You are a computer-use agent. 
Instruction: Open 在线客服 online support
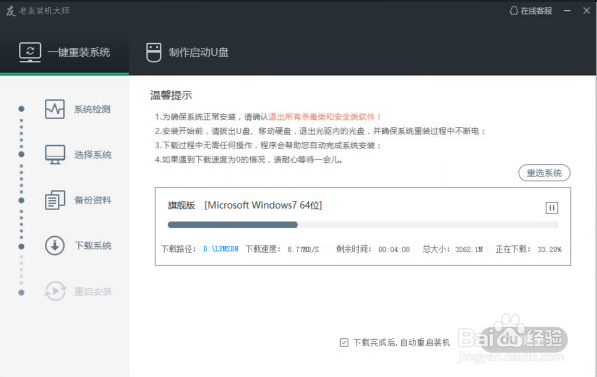[x=531, y=11]
